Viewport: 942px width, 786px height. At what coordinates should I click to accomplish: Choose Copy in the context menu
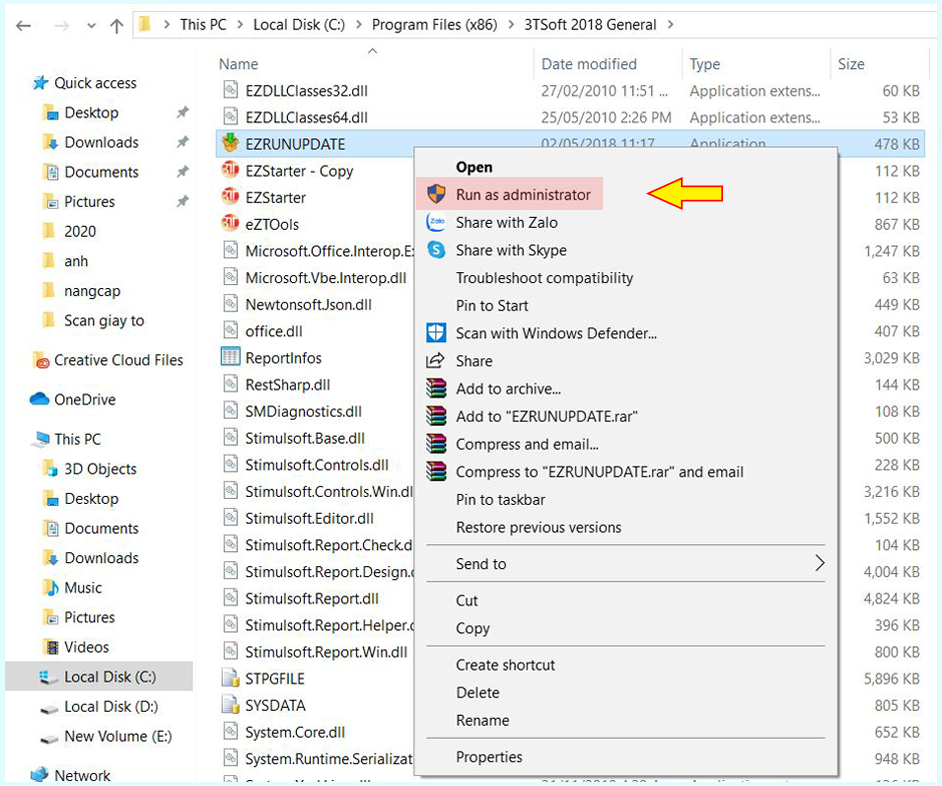pyautogui.click(x=473, y=628)
